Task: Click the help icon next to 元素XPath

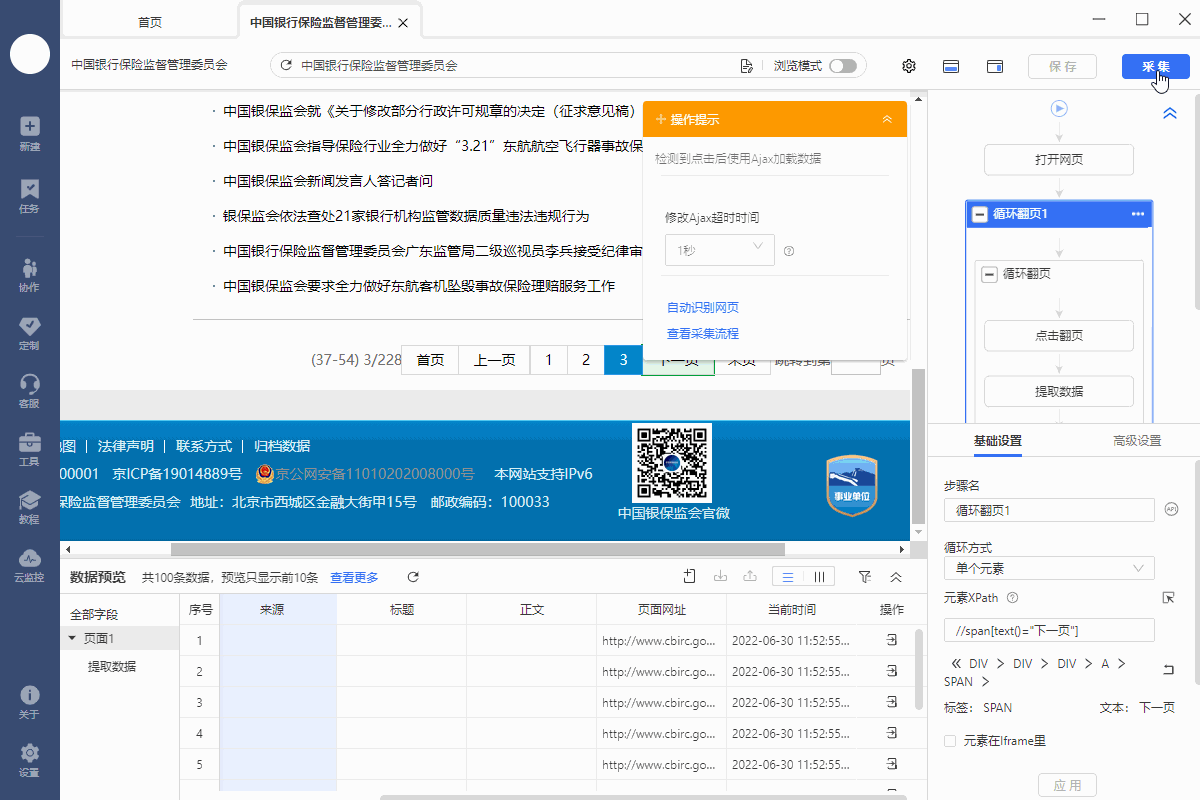Action: (1012, 598)
